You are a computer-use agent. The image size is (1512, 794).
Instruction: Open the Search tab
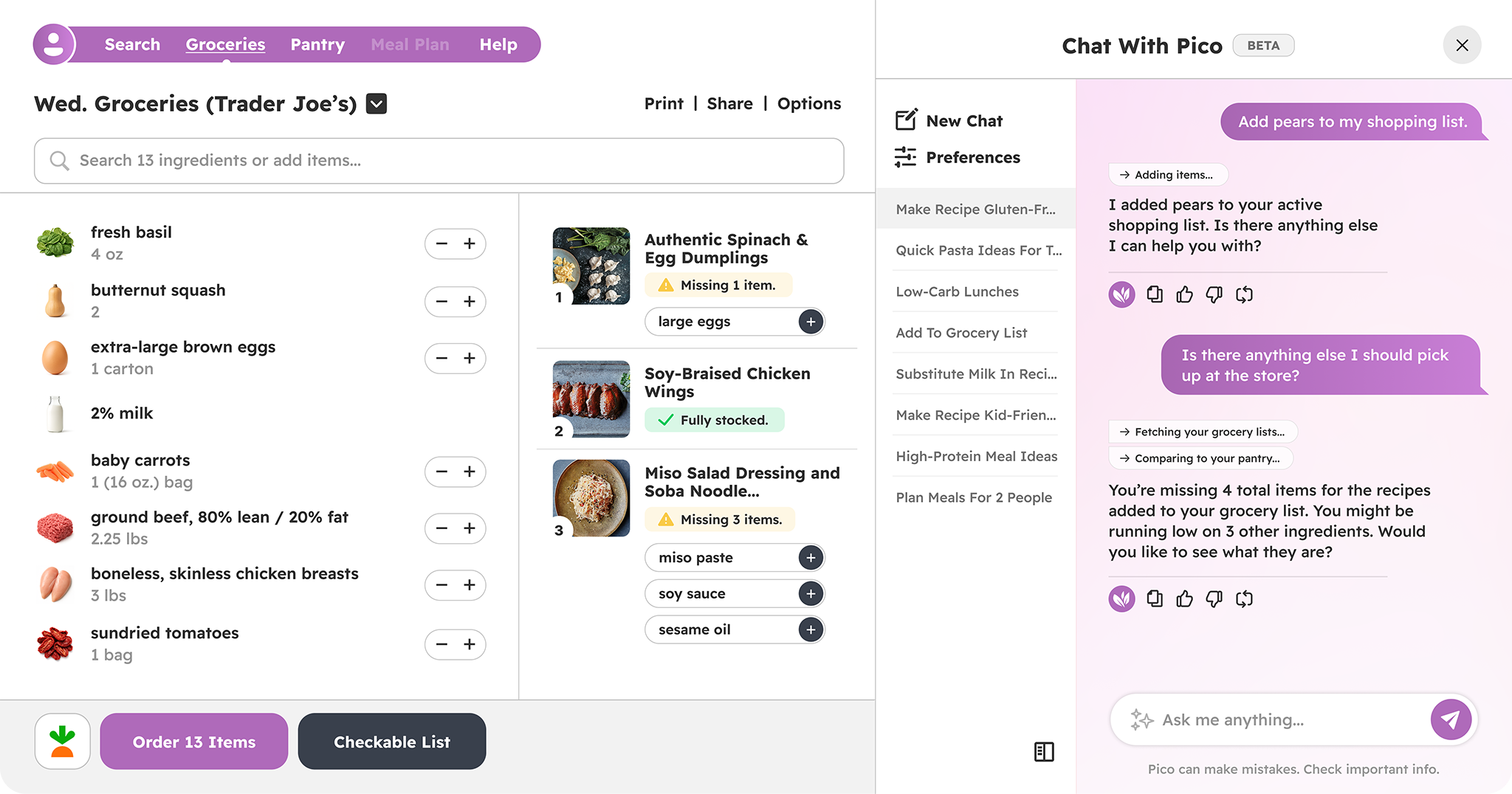tap(132, 44)
